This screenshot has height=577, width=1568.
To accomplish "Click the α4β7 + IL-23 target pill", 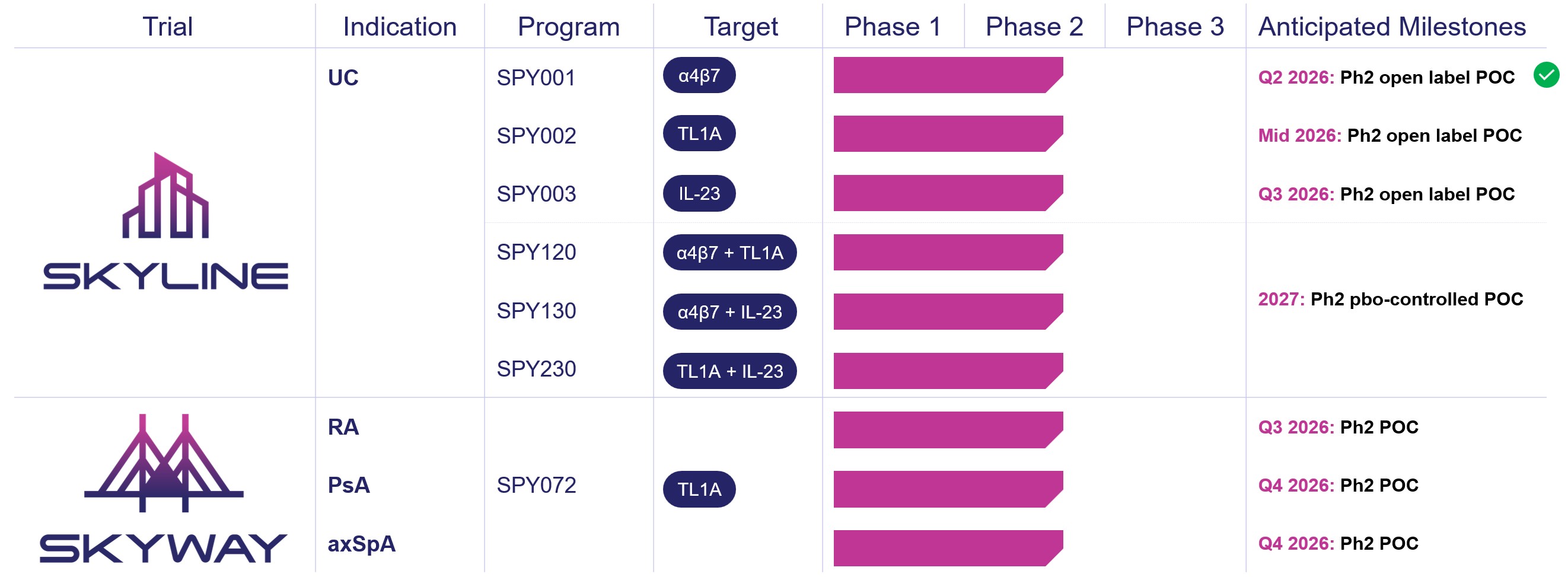I will point(729,312).
